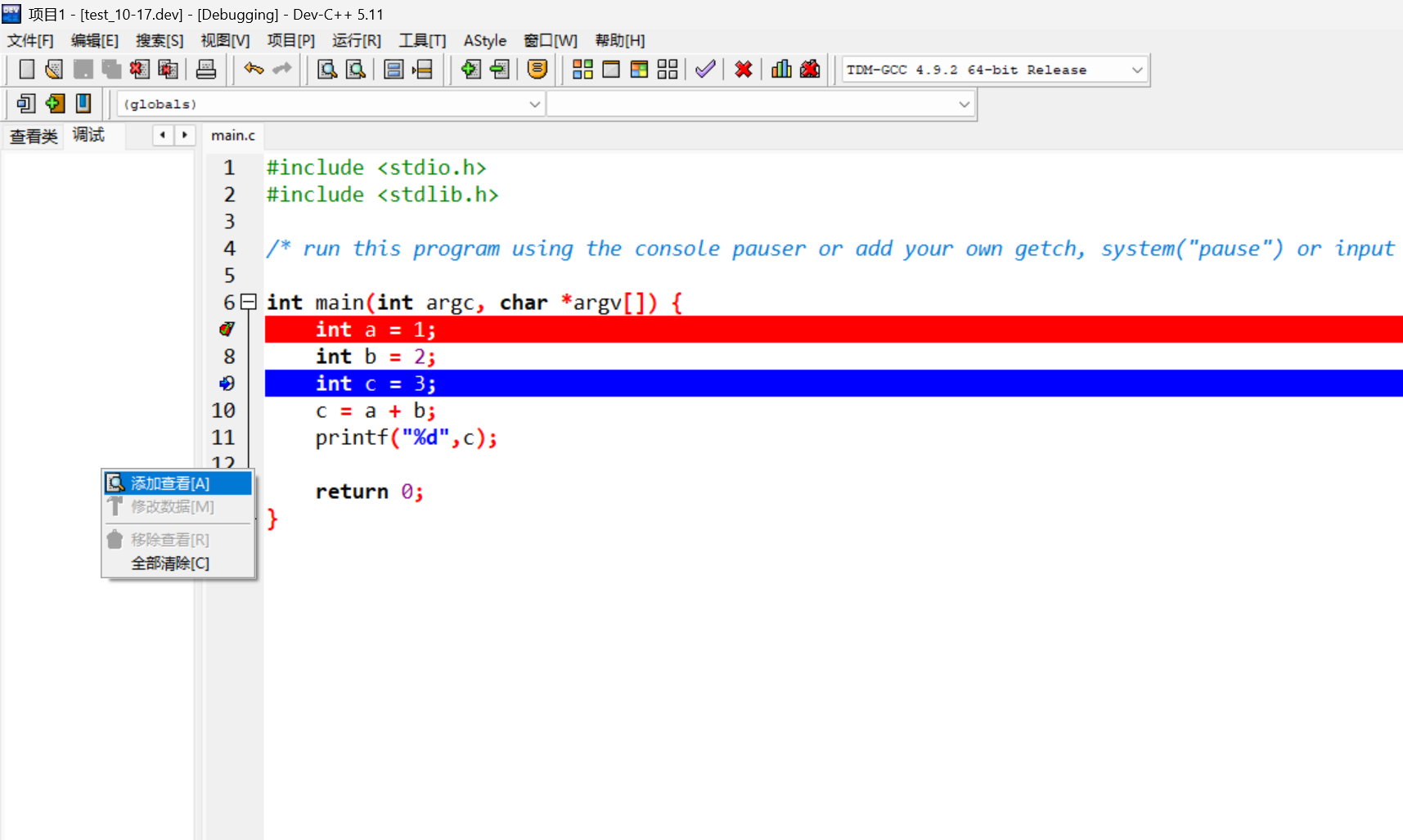
Task: Click the code line "c = a + b;"
Action: pyautogui.click(x=375, y=411)
